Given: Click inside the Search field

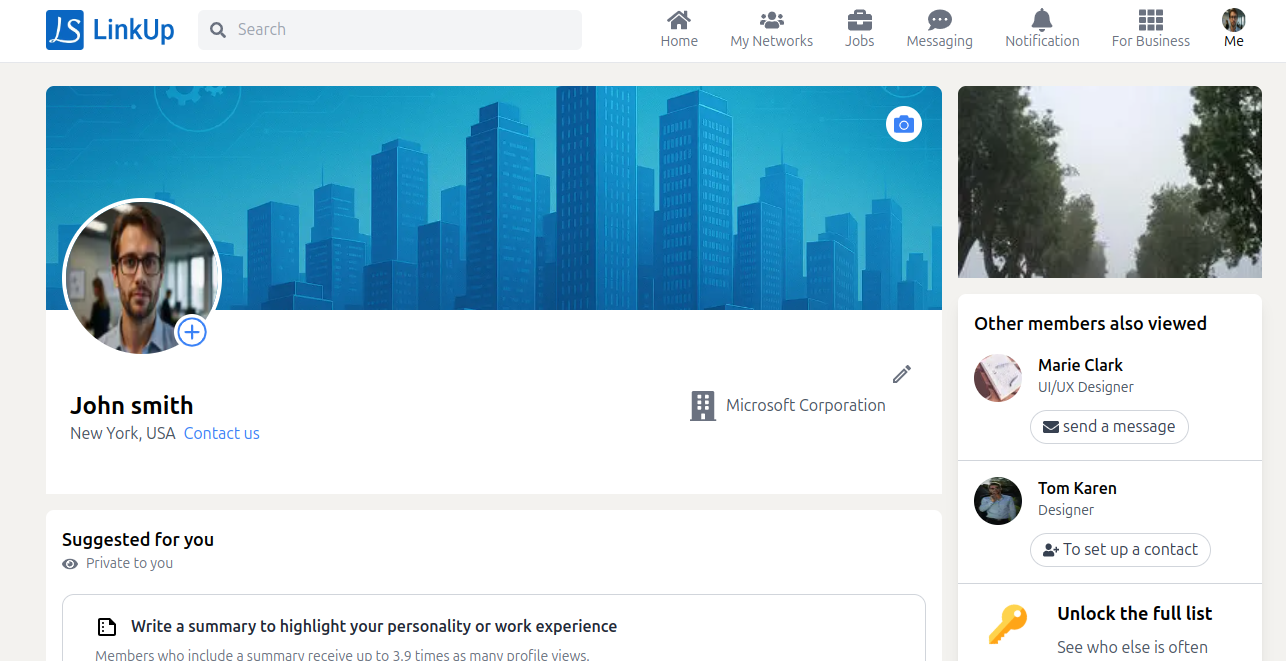Looking at the screenshot, I should (389, 29).
